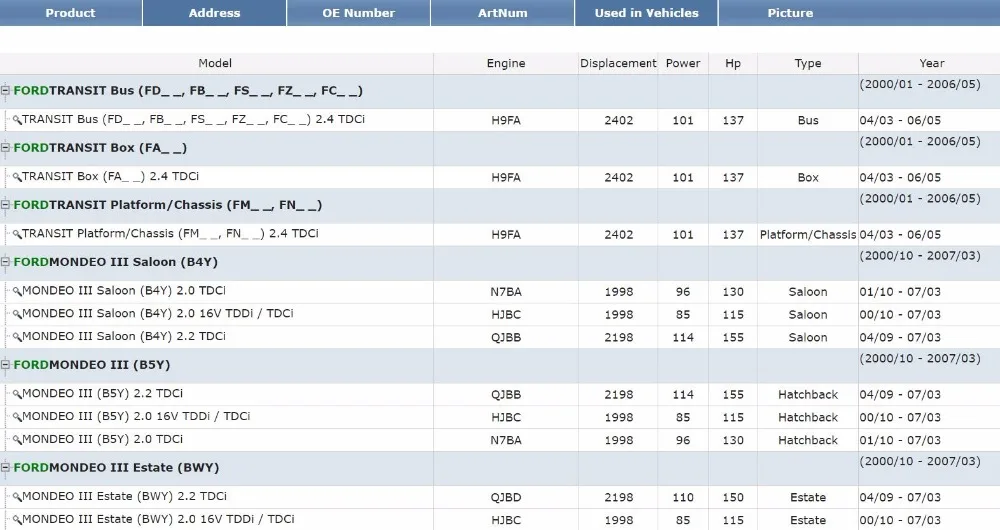Switch to the Address tab

tap(214, 13)
